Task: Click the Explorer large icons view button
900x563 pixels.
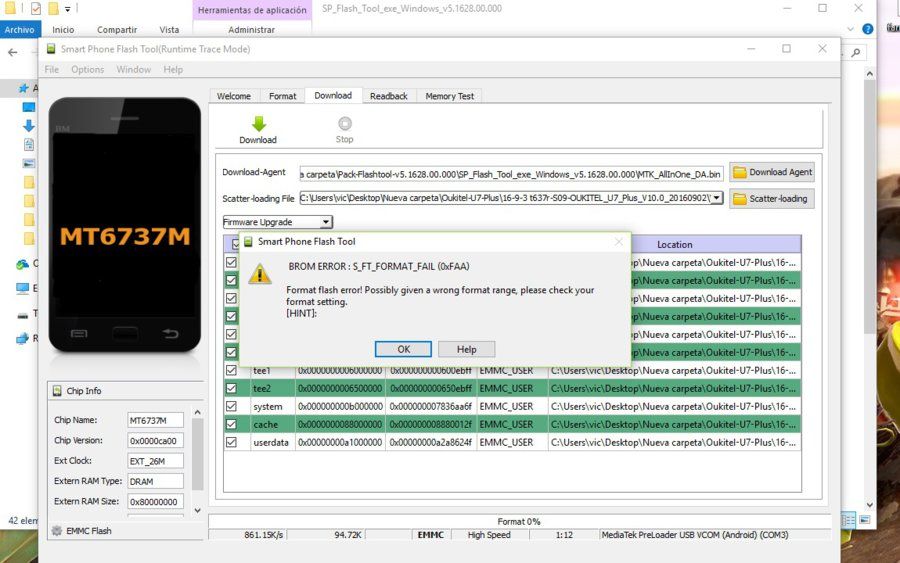Action: pos(864,520)
